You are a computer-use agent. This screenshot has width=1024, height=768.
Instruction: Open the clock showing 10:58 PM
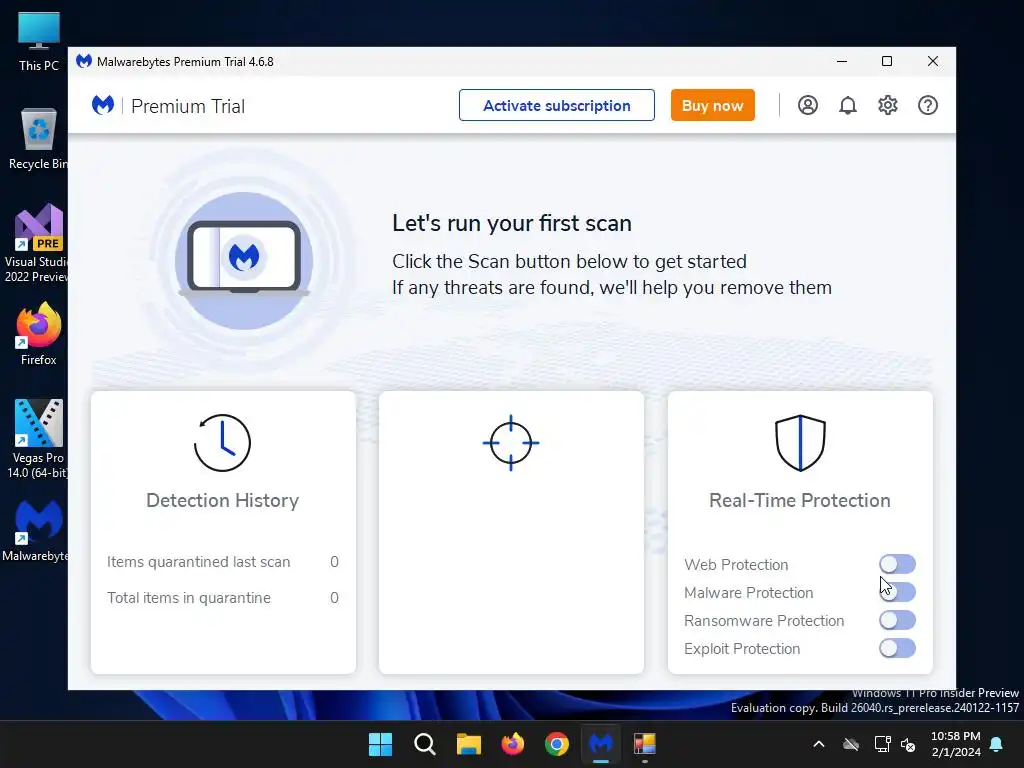955,736
